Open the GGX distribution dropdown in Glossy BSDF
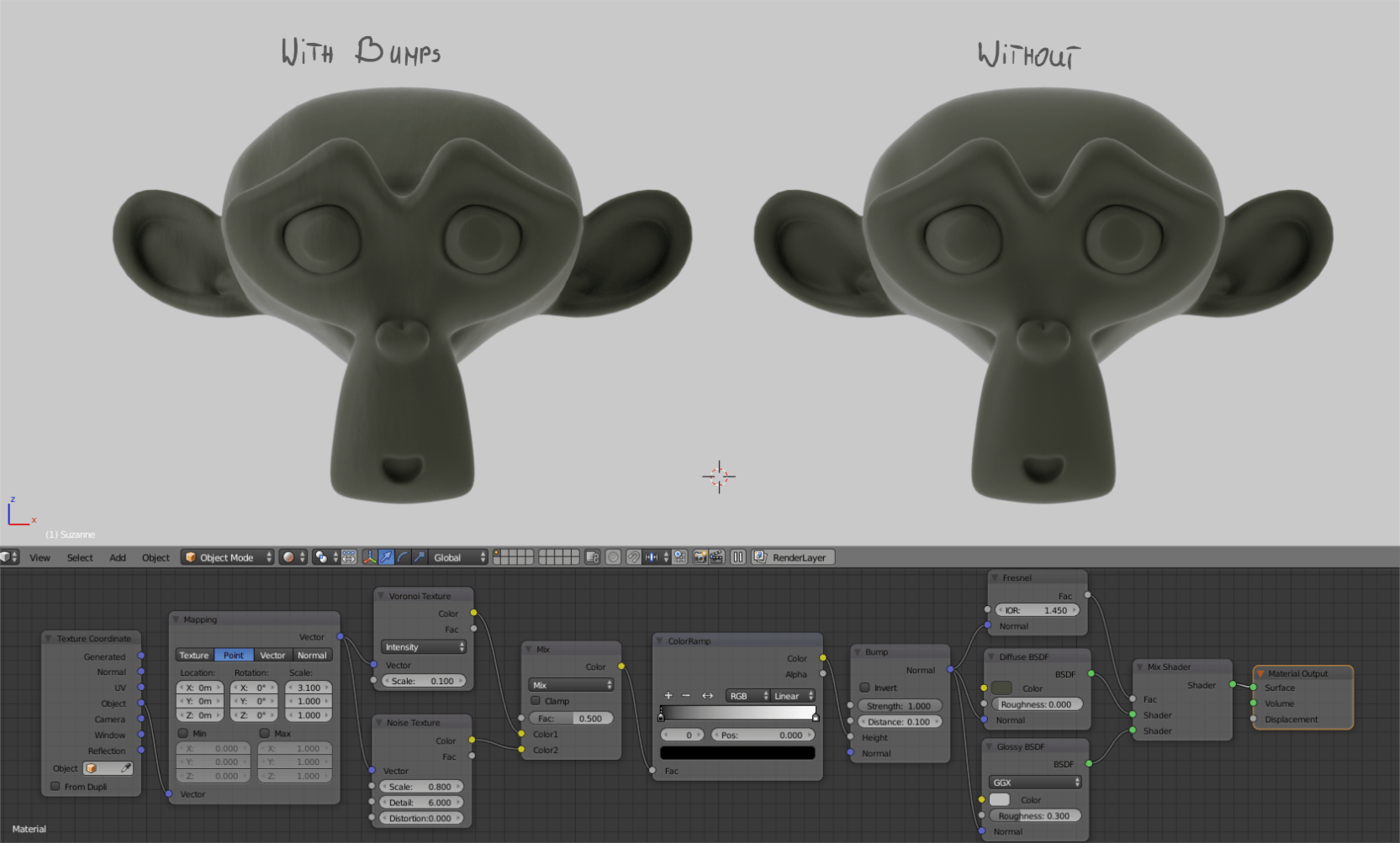 click(1034, 782)
